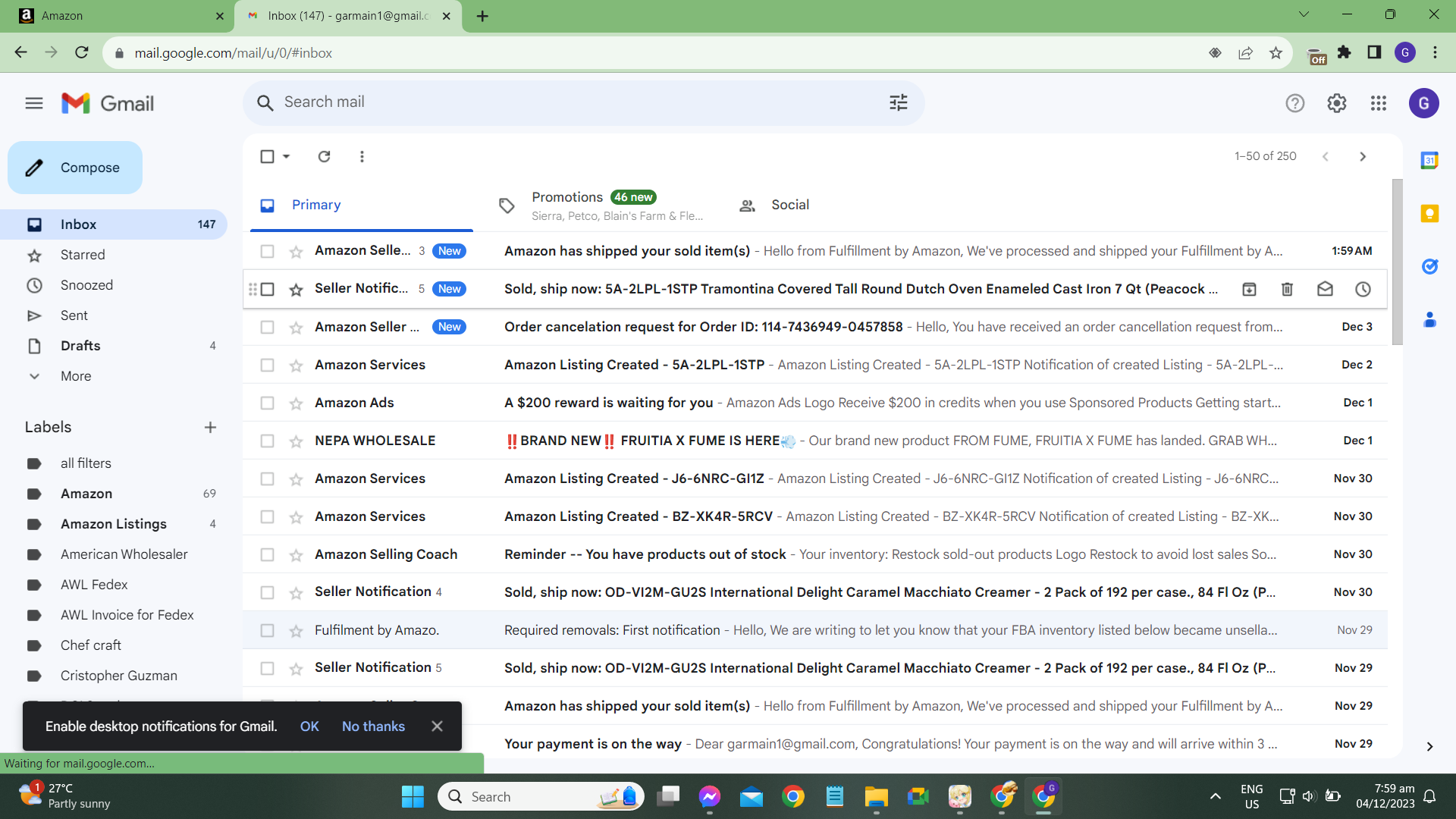Open Google apps grid

pos(1379,103)
